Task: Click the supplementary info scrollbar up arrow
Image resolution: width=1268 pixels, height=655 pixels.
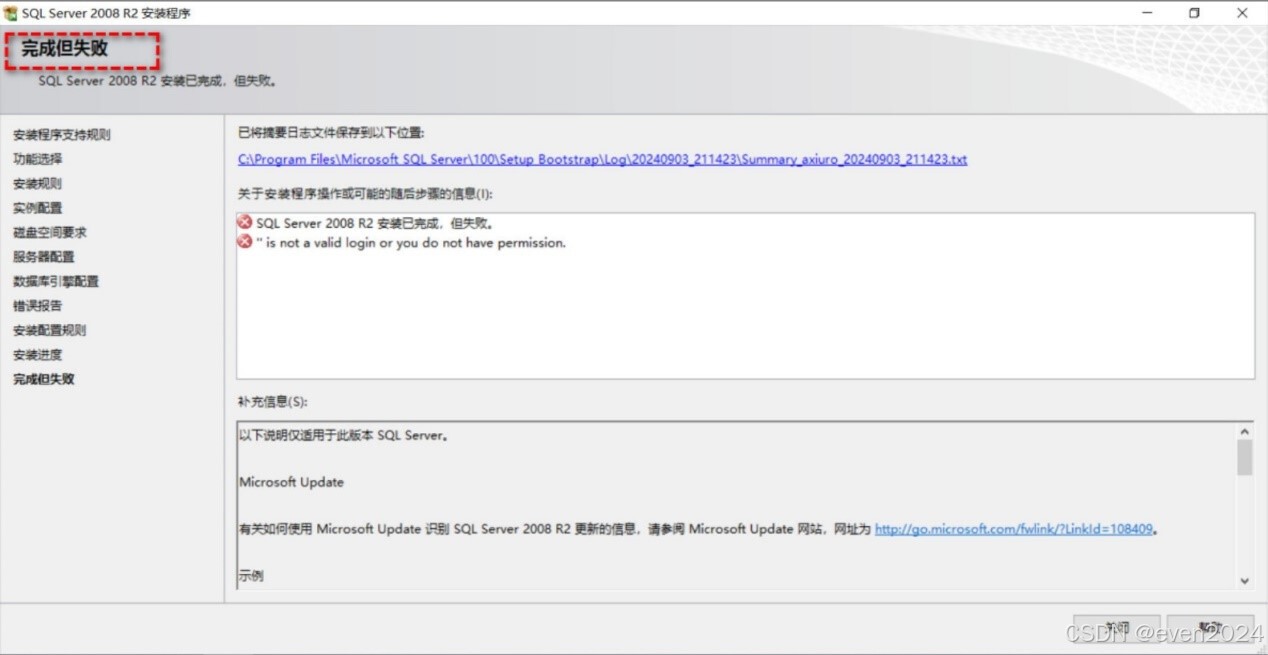Action: tap(1245, 432)
